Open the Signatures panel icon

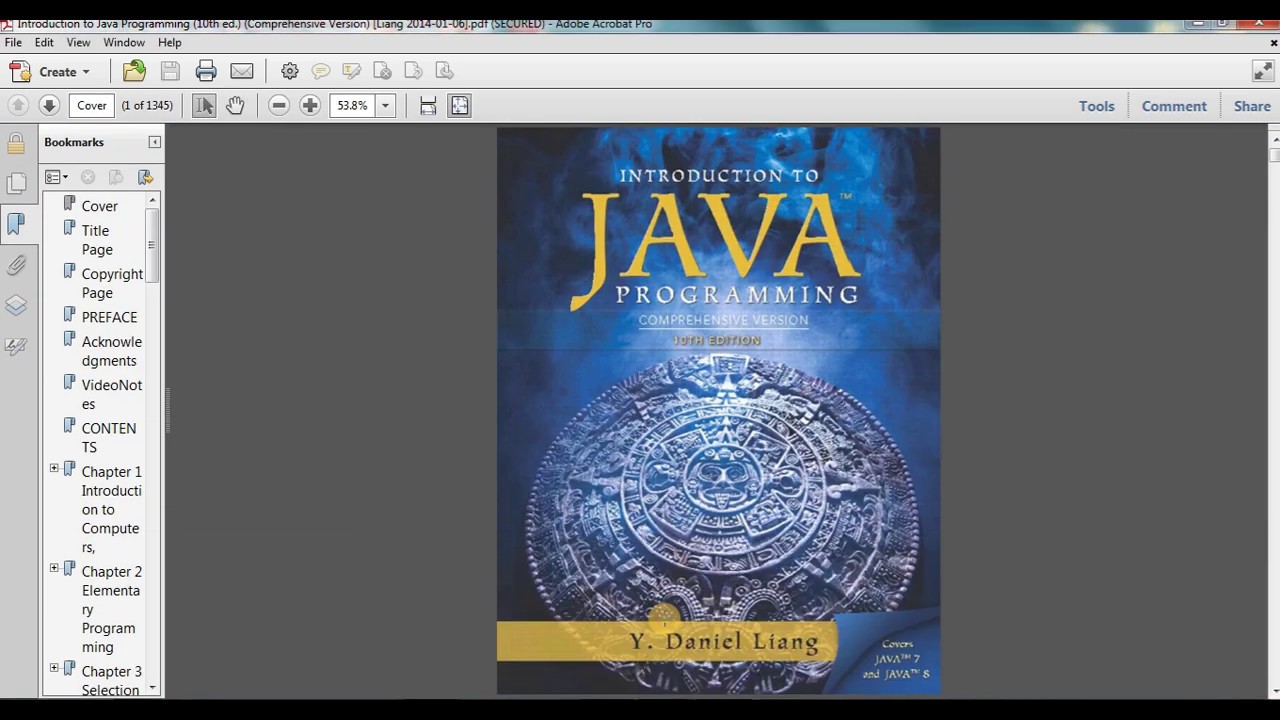coord(16,346)
